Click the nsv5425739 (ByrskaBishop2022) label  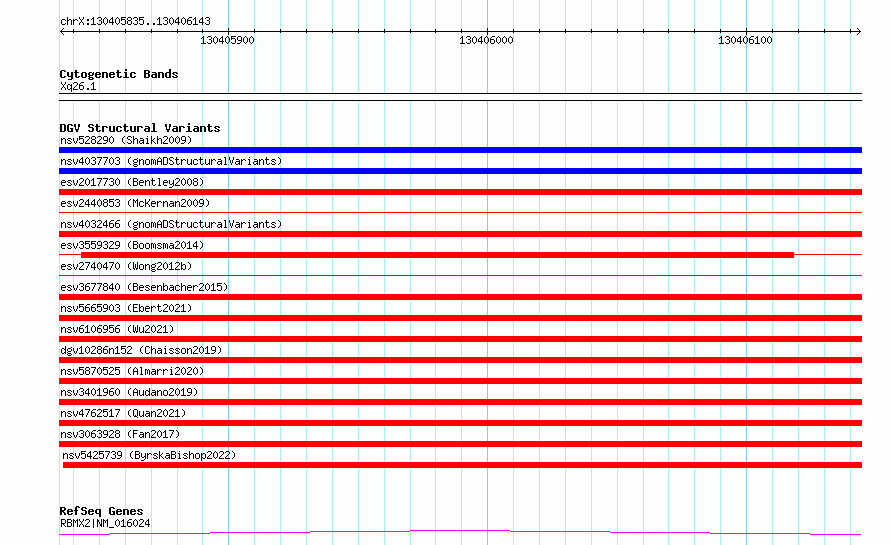tap(149, 455)
